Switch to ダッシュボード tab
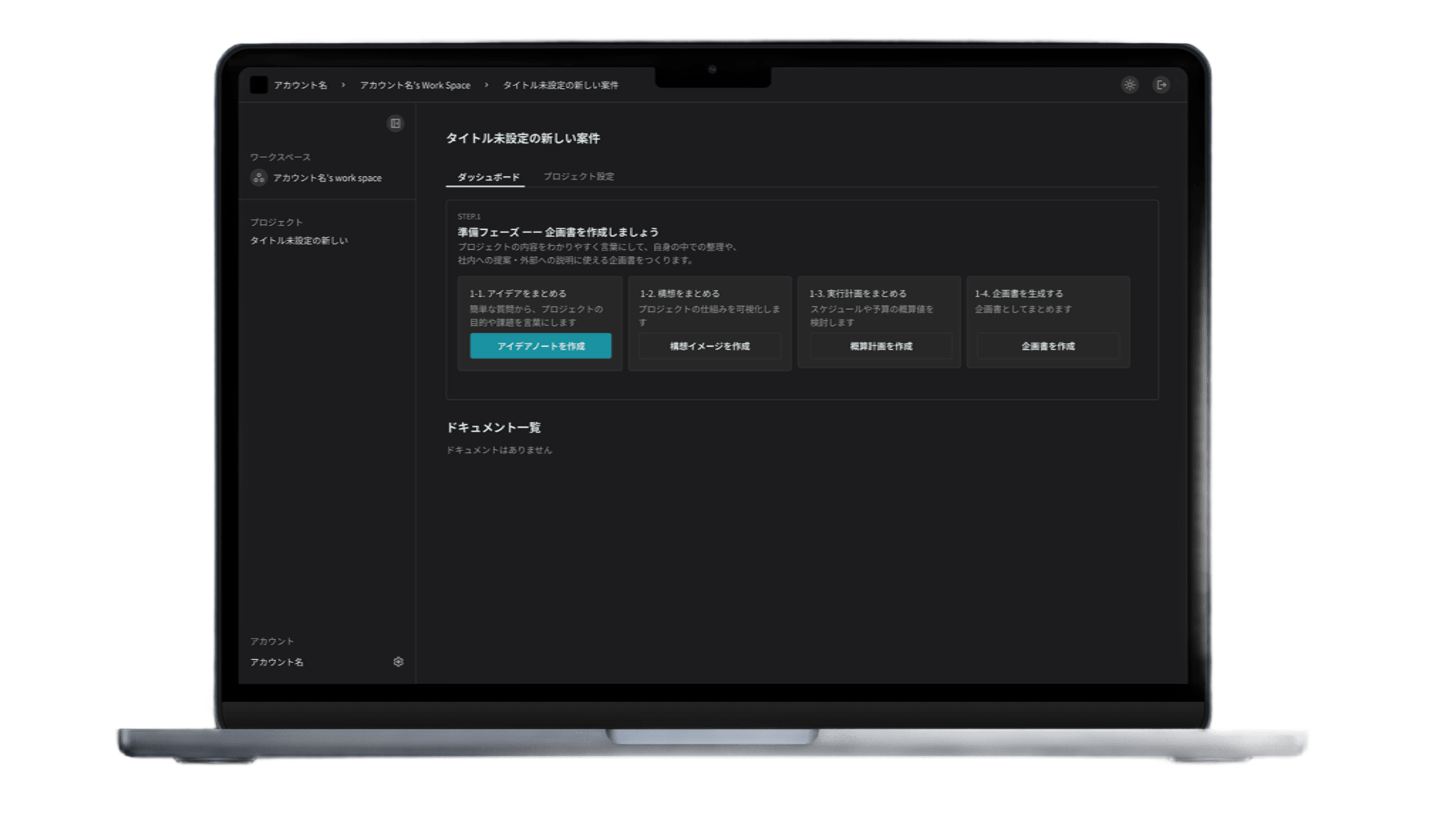 488,177
